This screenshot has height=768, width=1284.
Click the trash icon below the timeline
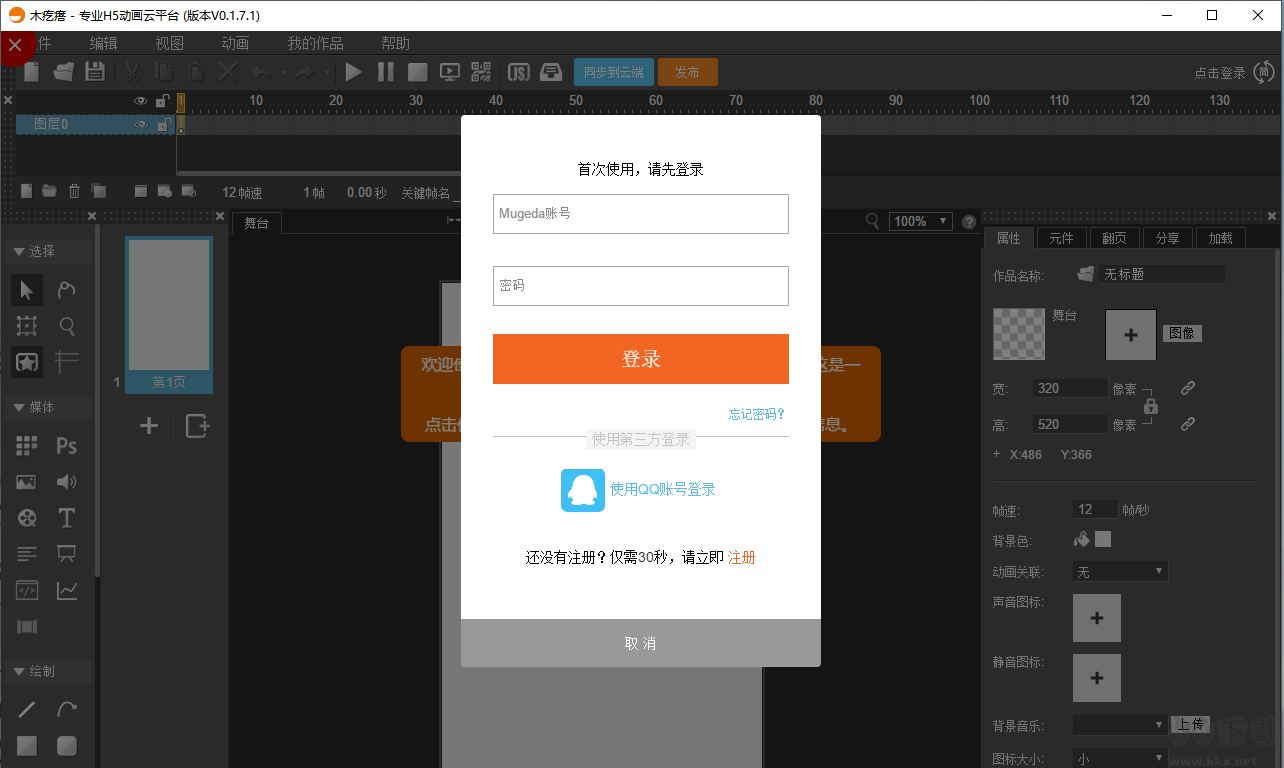pyautogui.click(x=75, y=191)
